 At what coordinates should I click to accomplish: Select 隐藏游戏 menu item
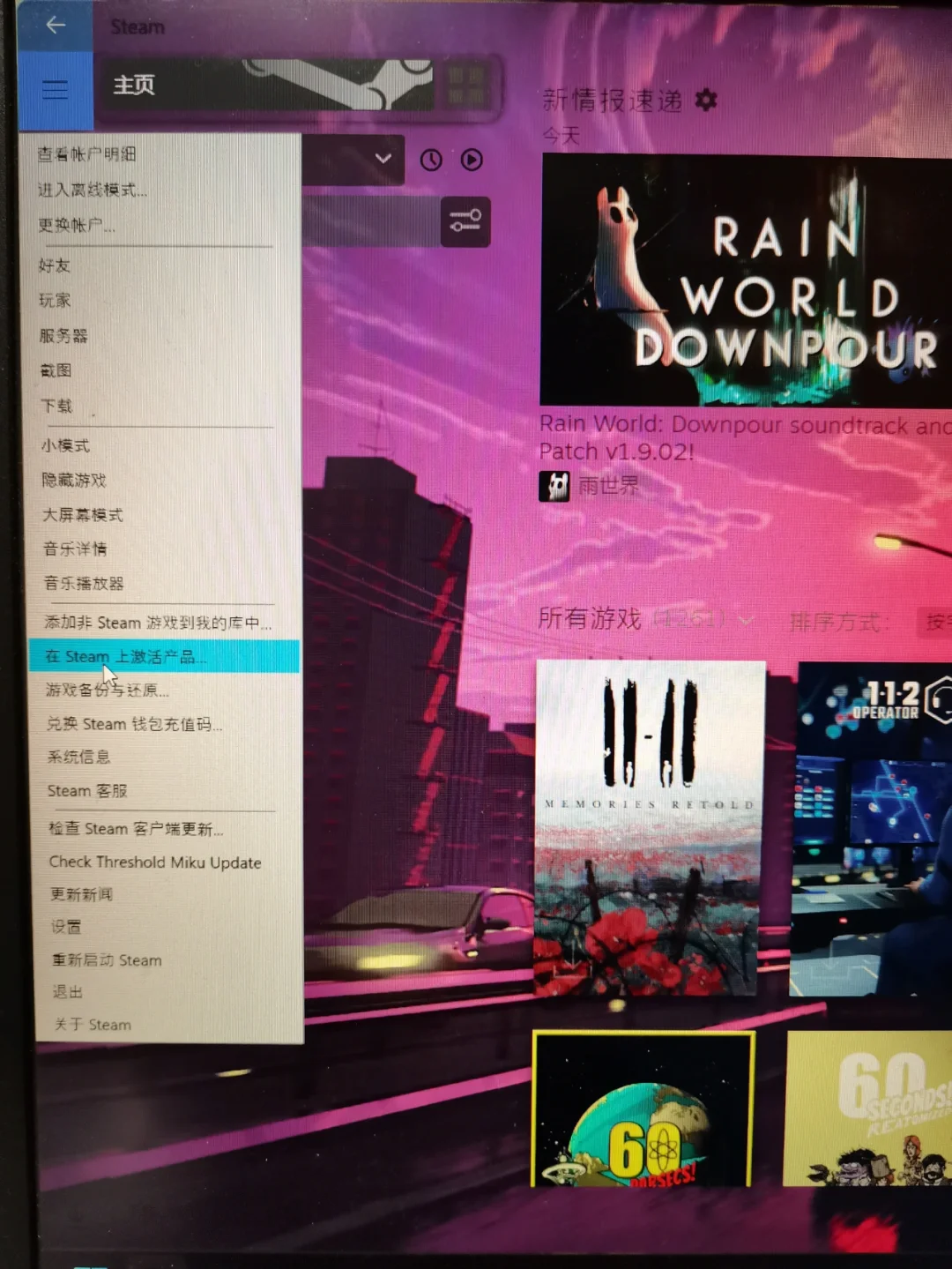[x=74, y=480]
